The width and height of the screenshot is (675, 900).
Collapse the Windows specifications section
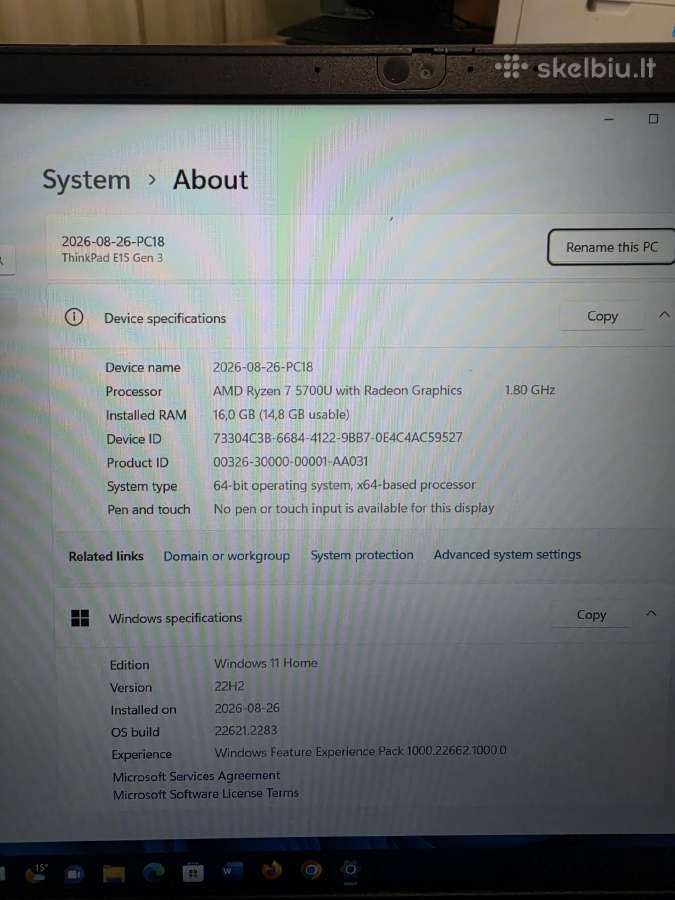coord(651,613)
